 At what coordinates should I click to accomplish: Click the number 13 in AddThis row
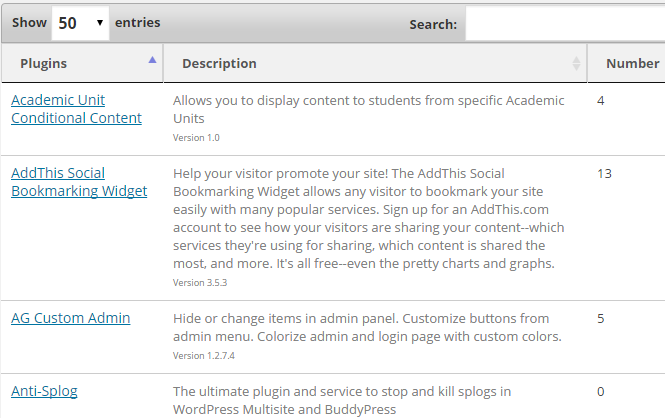click(x=604, y=174)
